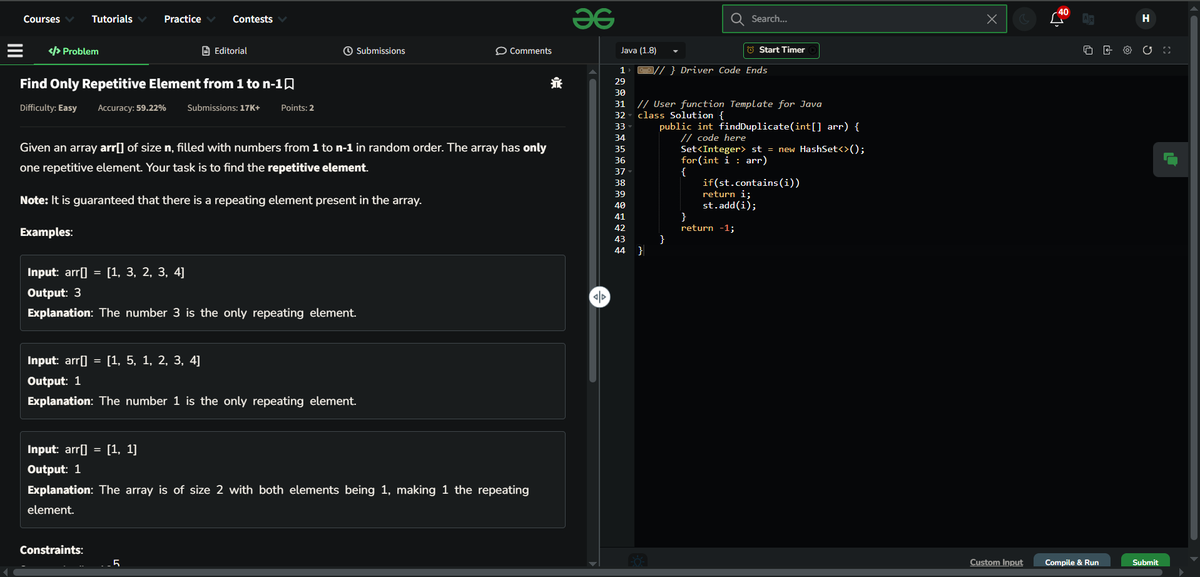Click the 'Points: 2' text

pos(298,107)
